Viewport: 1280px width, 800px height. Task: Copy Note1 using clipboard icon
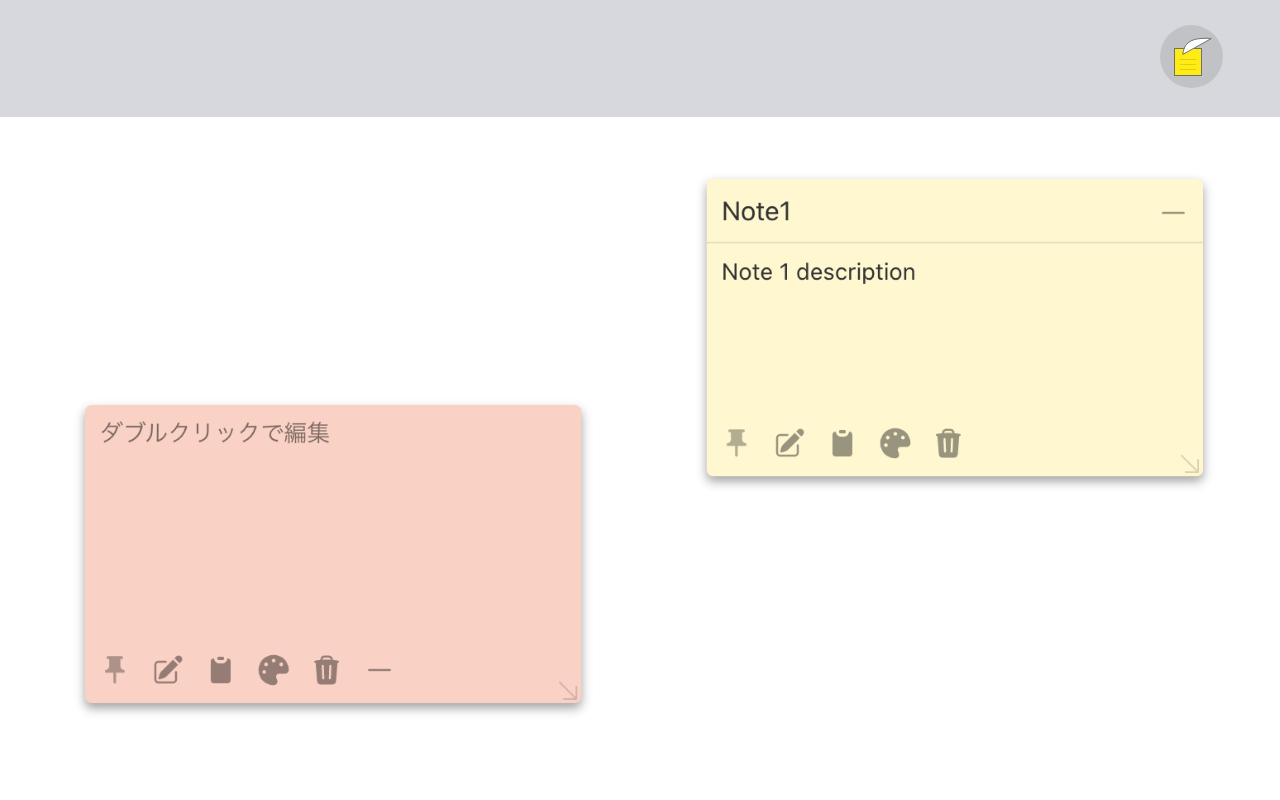tap(842, 443)
